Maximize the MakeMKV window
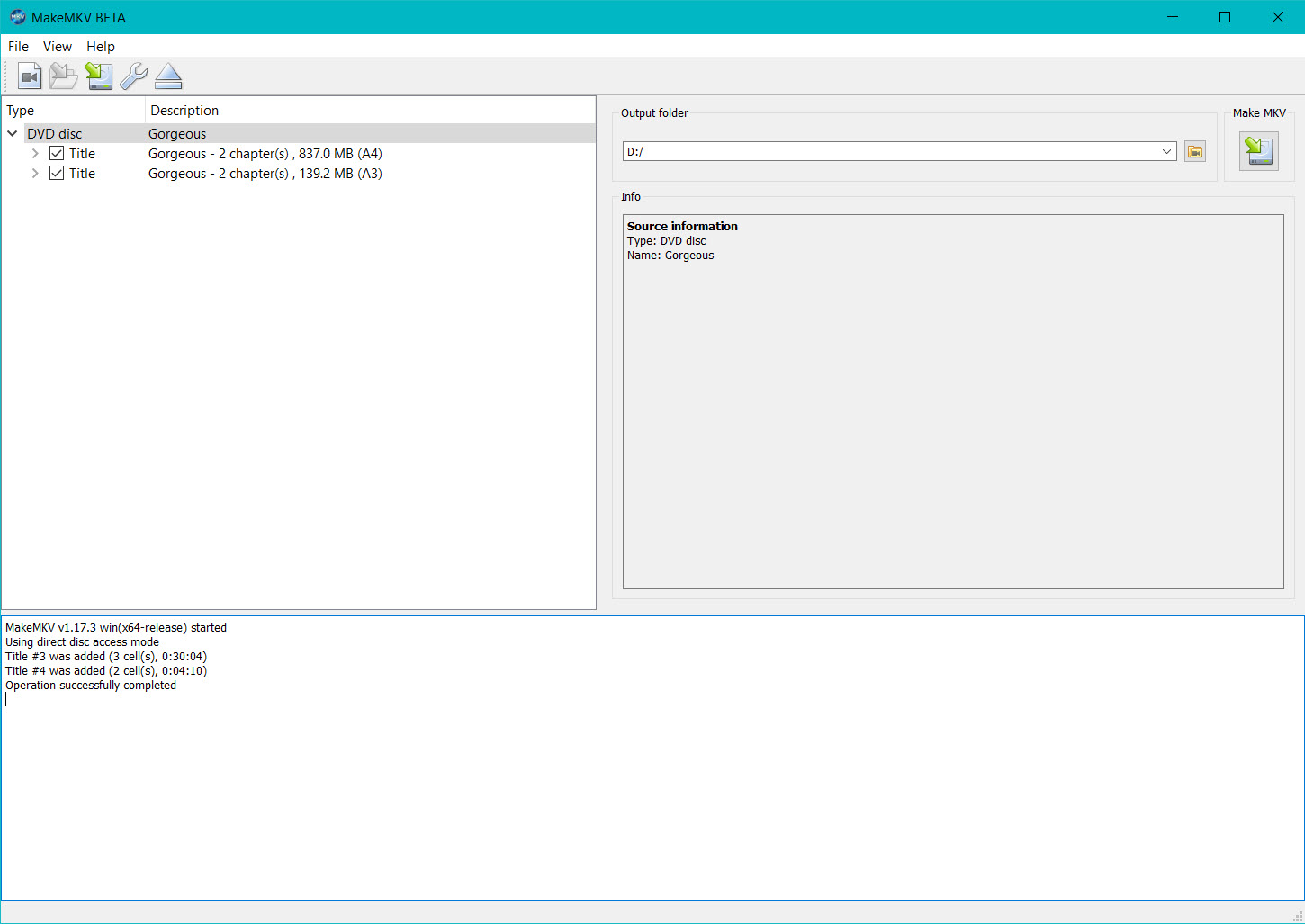Viewport: 1305px width, 924px height. click(1225, 17)
